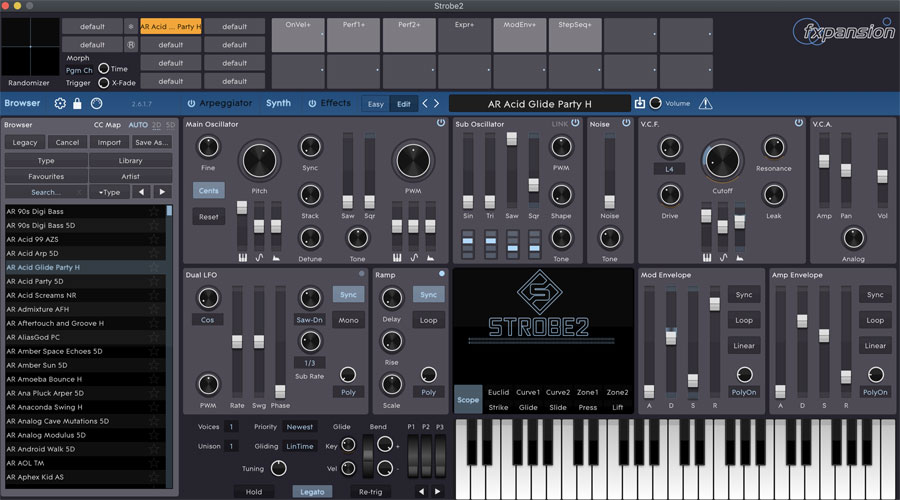
Task: Enable Ramp Sync button
Action: pos(428,294)
